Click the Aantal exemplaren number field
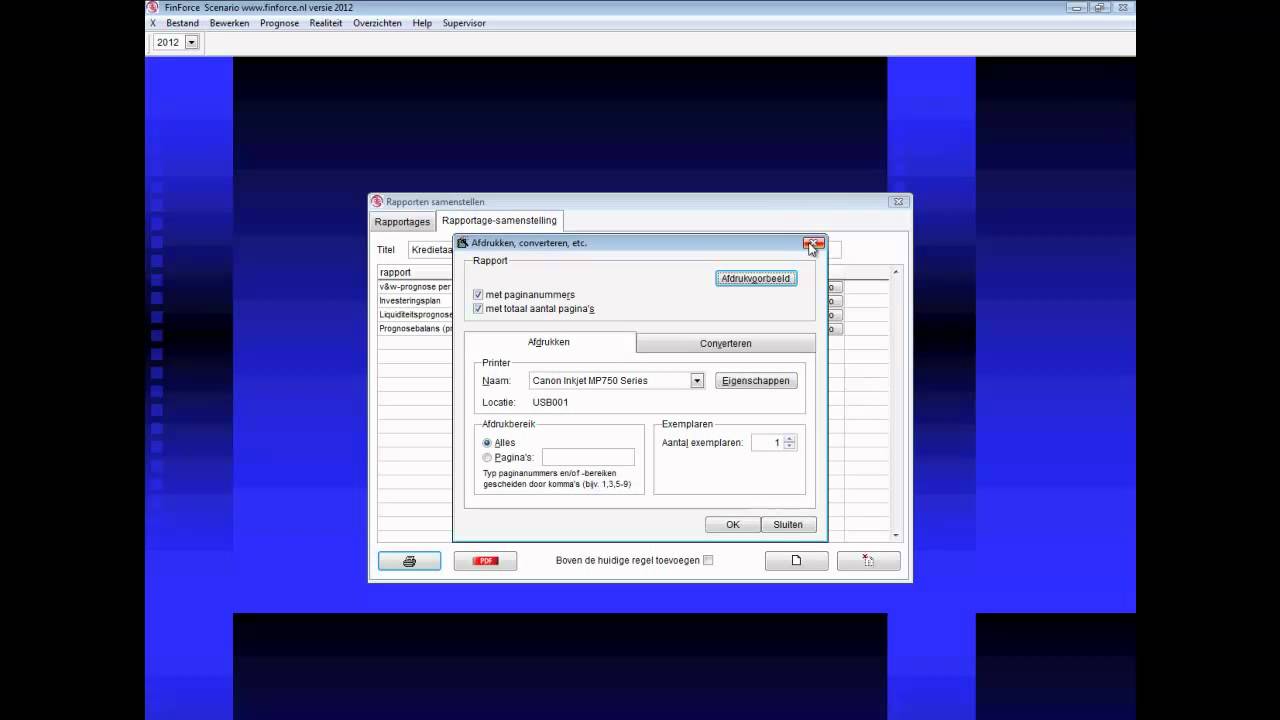 click(x=766, y=443)
